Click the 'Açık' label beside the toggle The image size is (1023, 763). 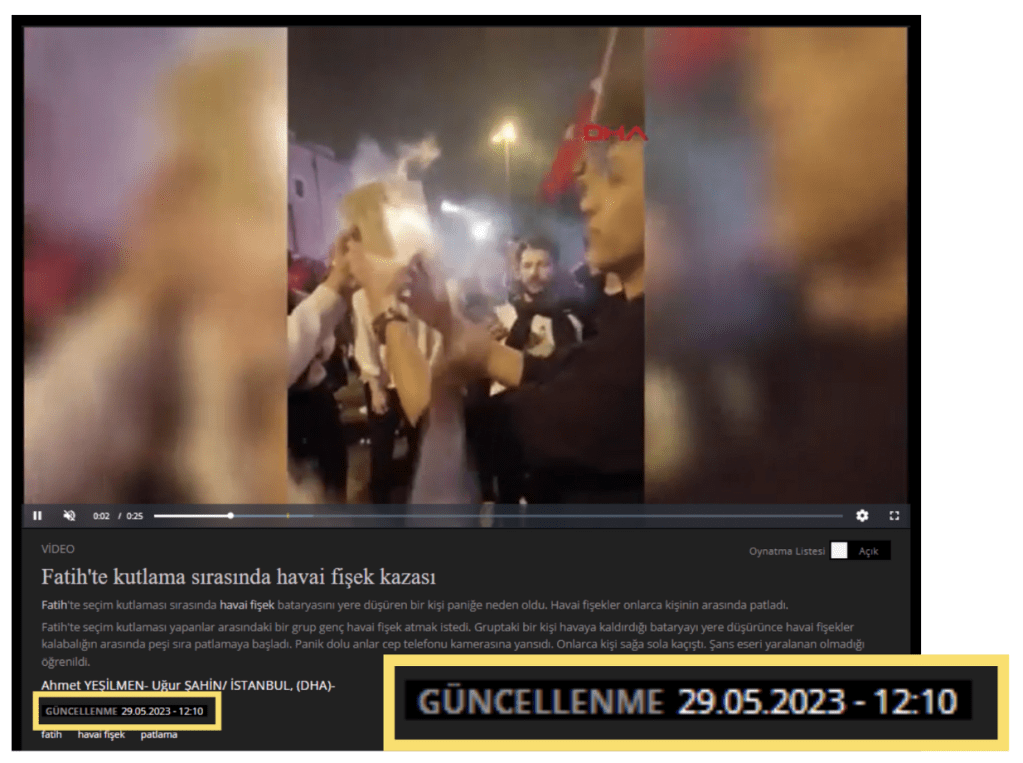868,551
